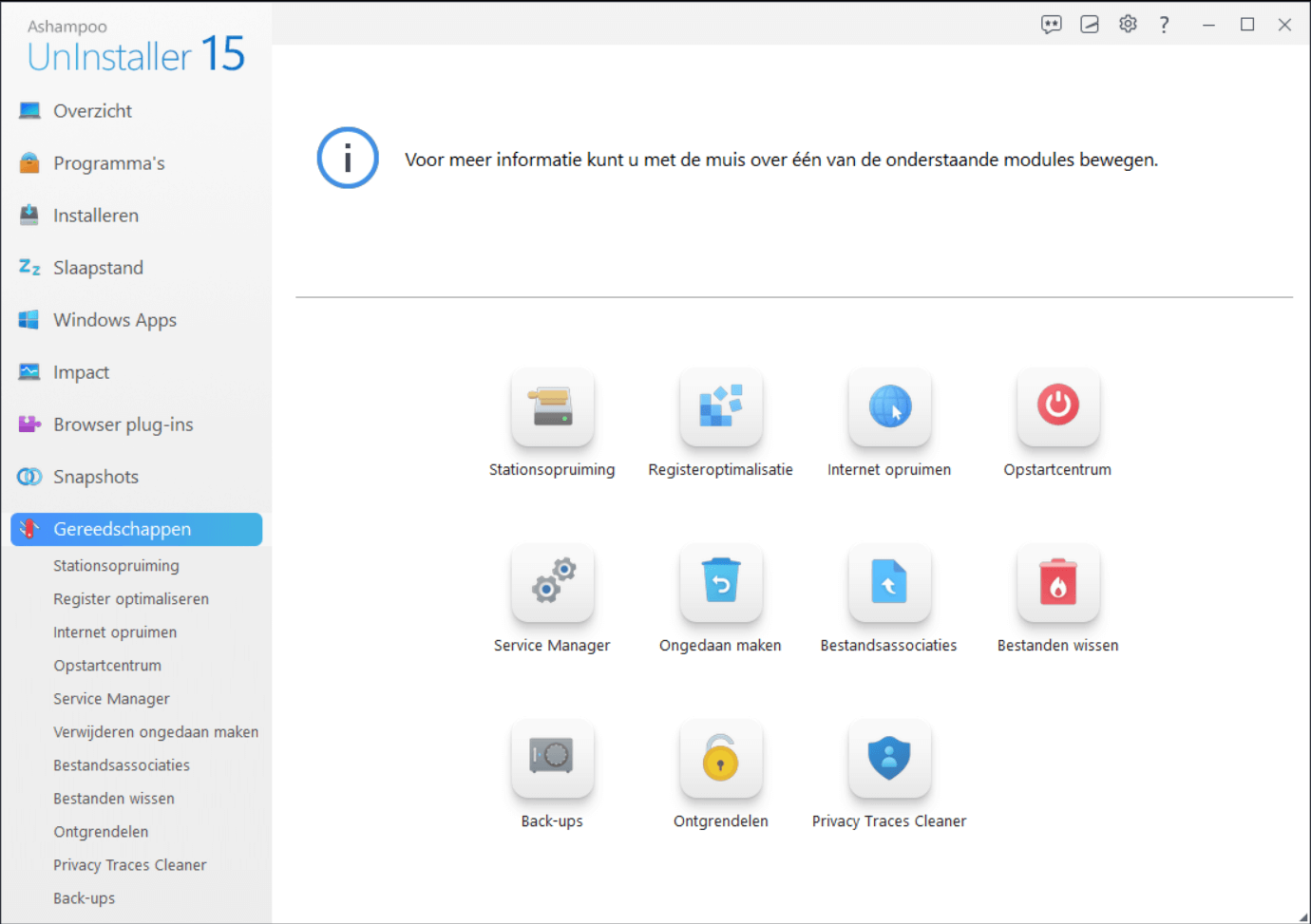Screen dimensions: 1311x924
Task: Select Bestanden wissen in sidebar submenu
Action: click(114, 799)
